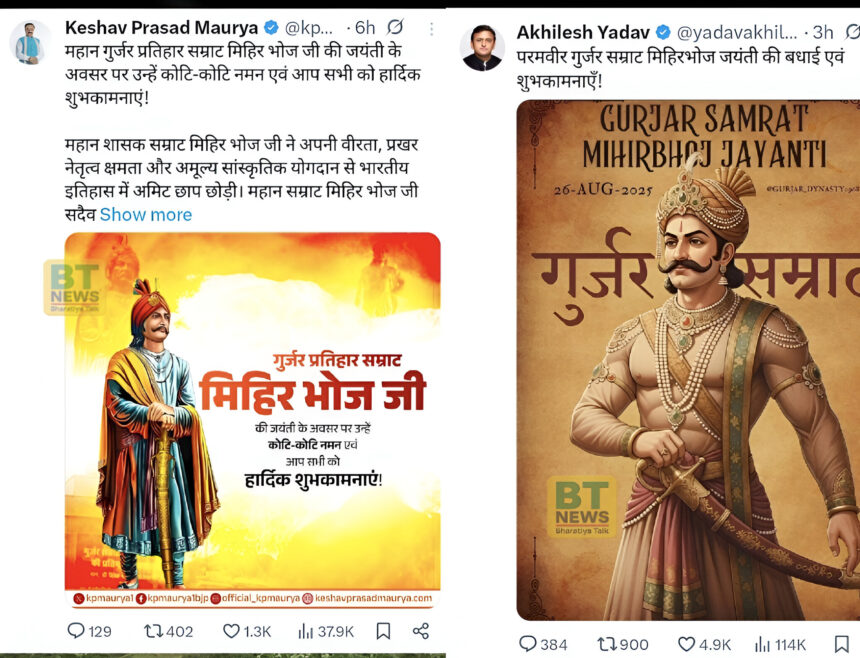
Task: Click Akhilesh Yadav's profile avatar
Action: click(x=483, y=47)
